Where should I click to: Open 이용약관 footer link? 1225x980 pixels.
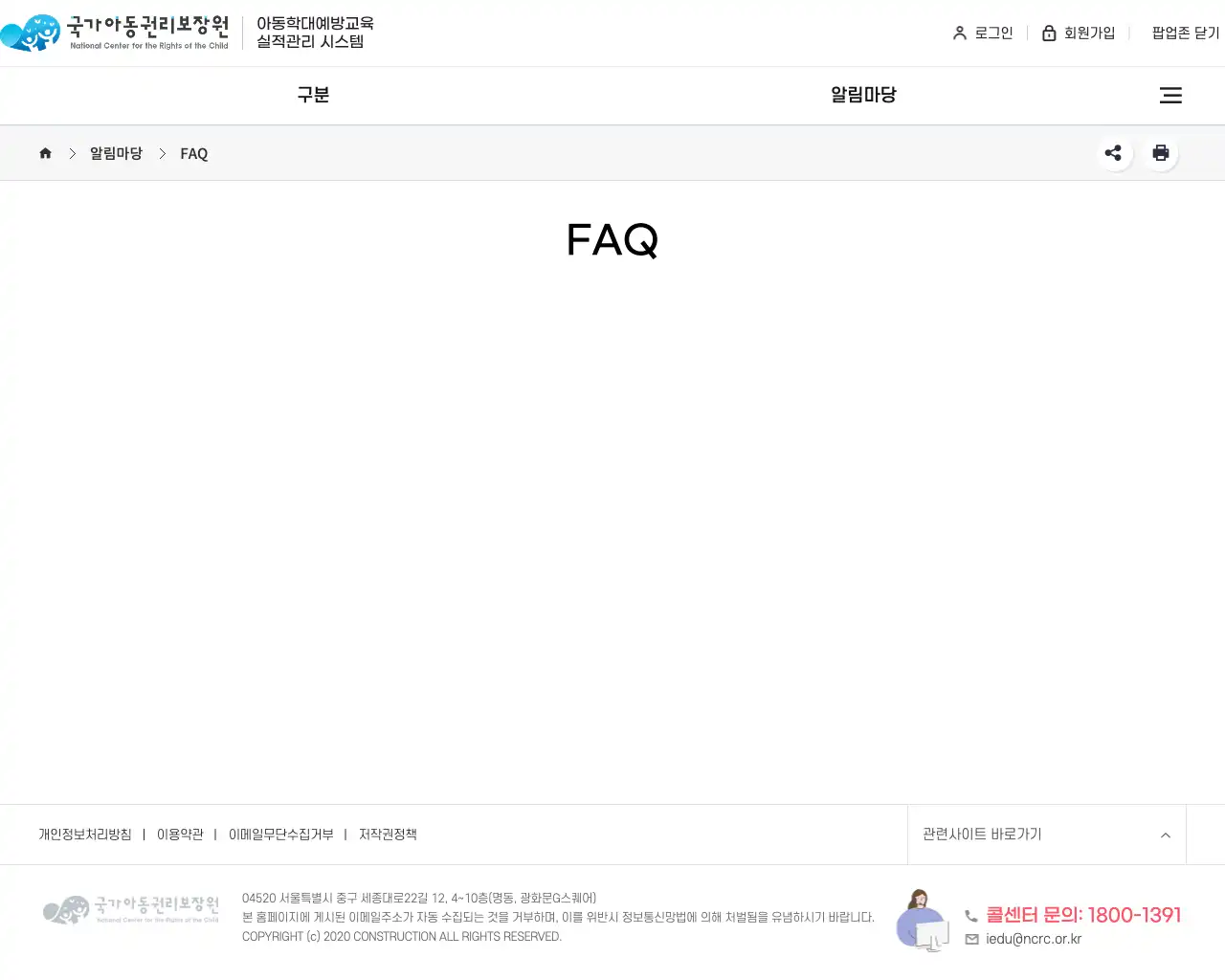pyautogui.click(x=180, y=835)
